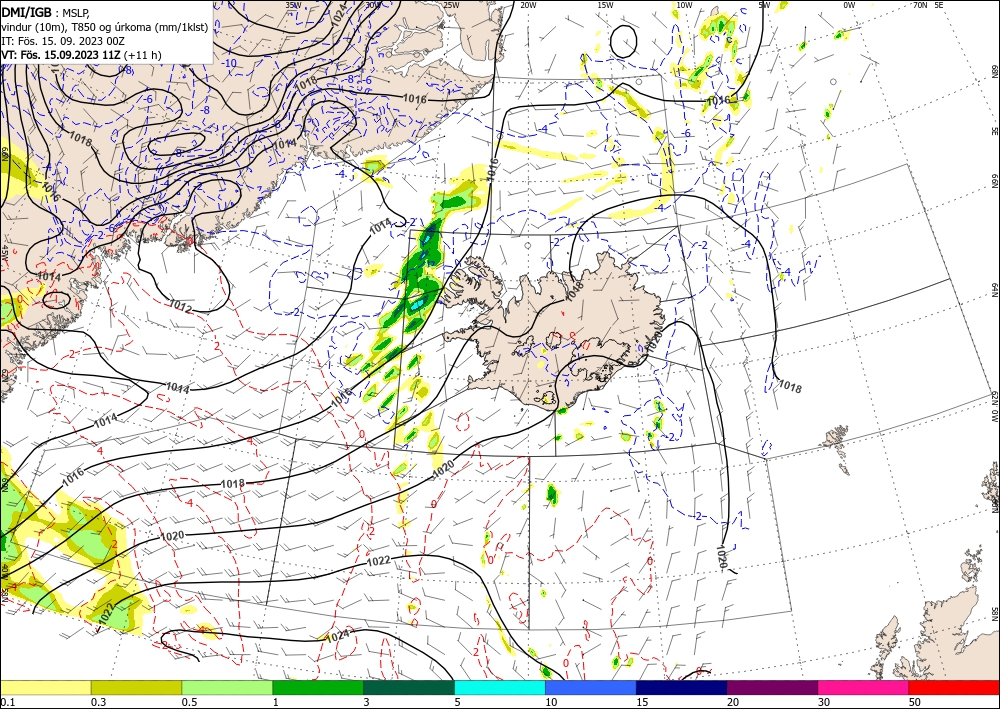The height and width of the screenshot is (709, 1000).
Task: Click the navy 15–20 legend color segment
Action: (x=682, y=688)
